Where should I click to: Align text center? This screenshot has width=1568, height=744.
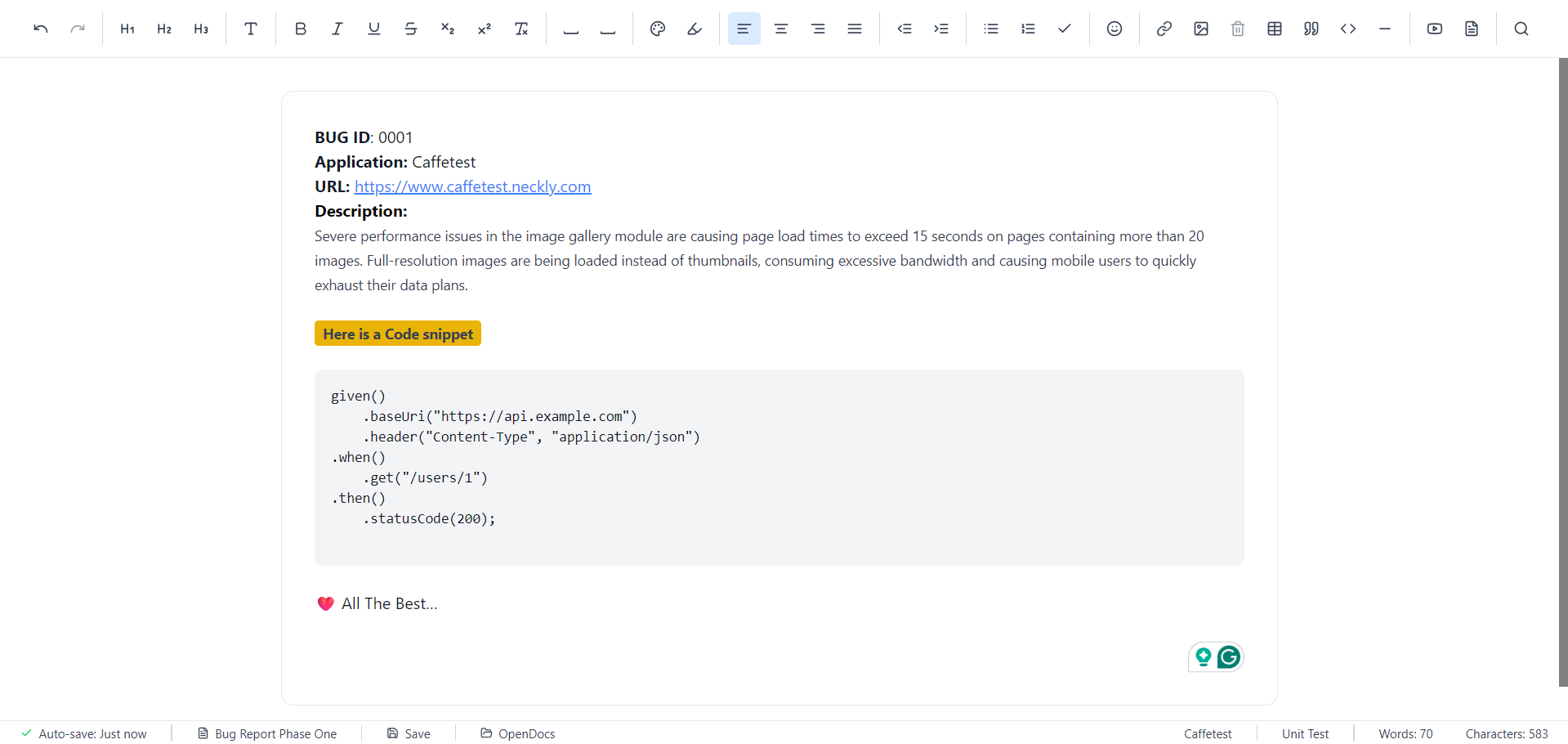pos(781,29)
